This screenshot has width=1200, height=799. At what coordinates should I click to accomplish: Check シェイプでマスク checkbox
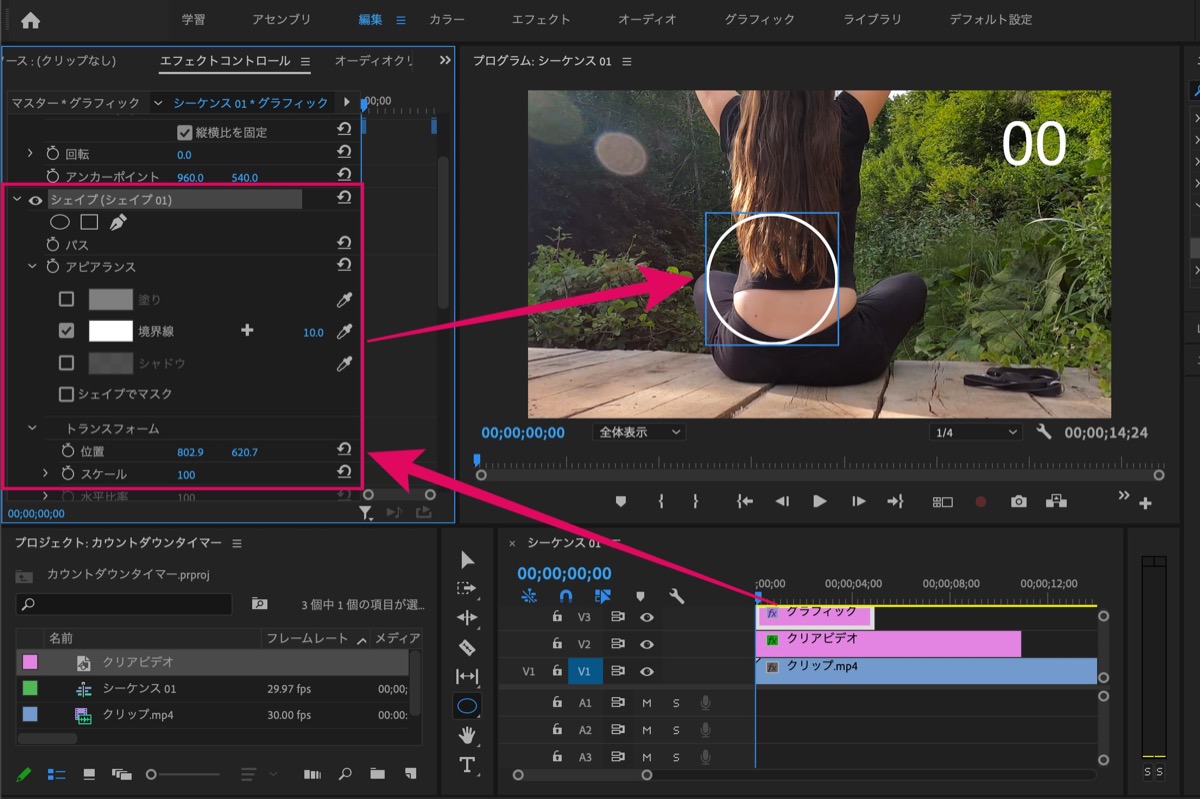(x=66, y=394)
